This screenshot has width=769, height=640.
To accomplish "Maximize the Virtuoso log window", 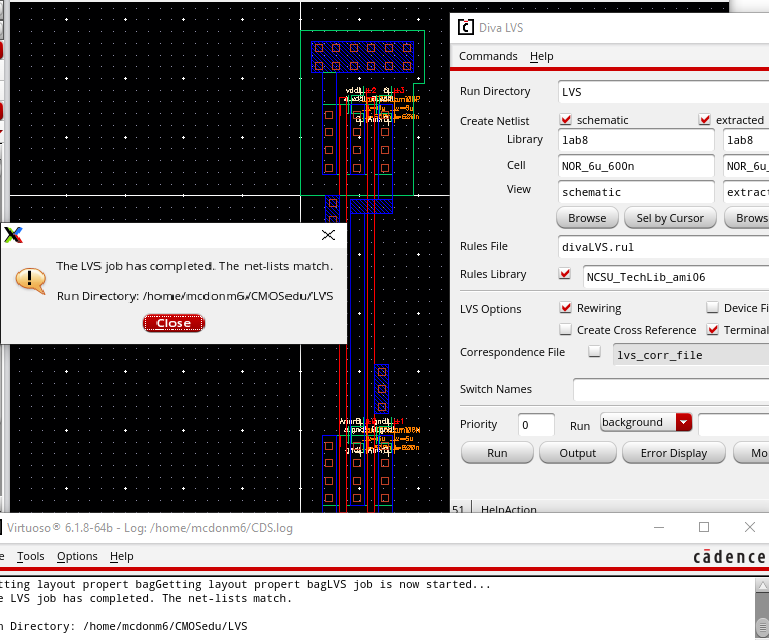I will pyautogui.click(x=703, y=527).
